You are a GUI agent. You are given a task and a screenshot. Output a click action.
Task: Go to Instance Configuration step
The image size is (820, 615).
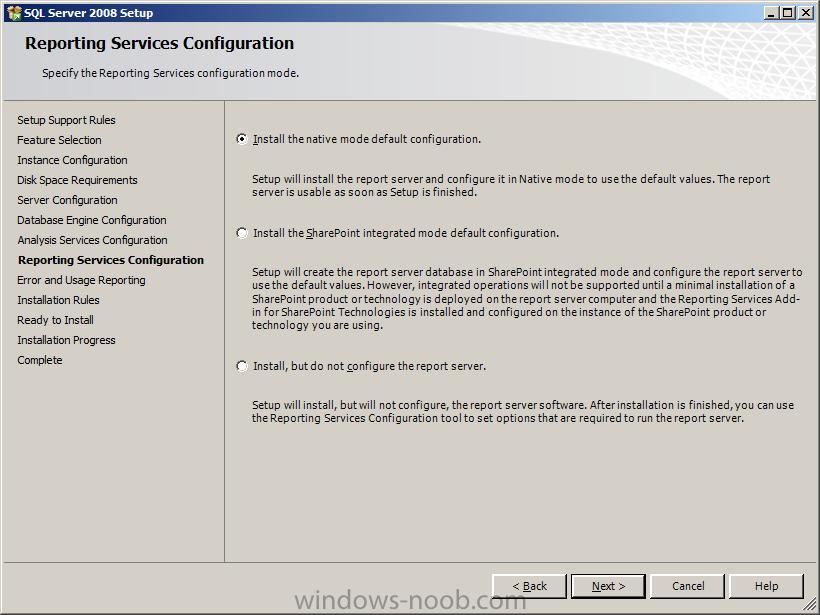pyautogui.click(x=72, y=160)
